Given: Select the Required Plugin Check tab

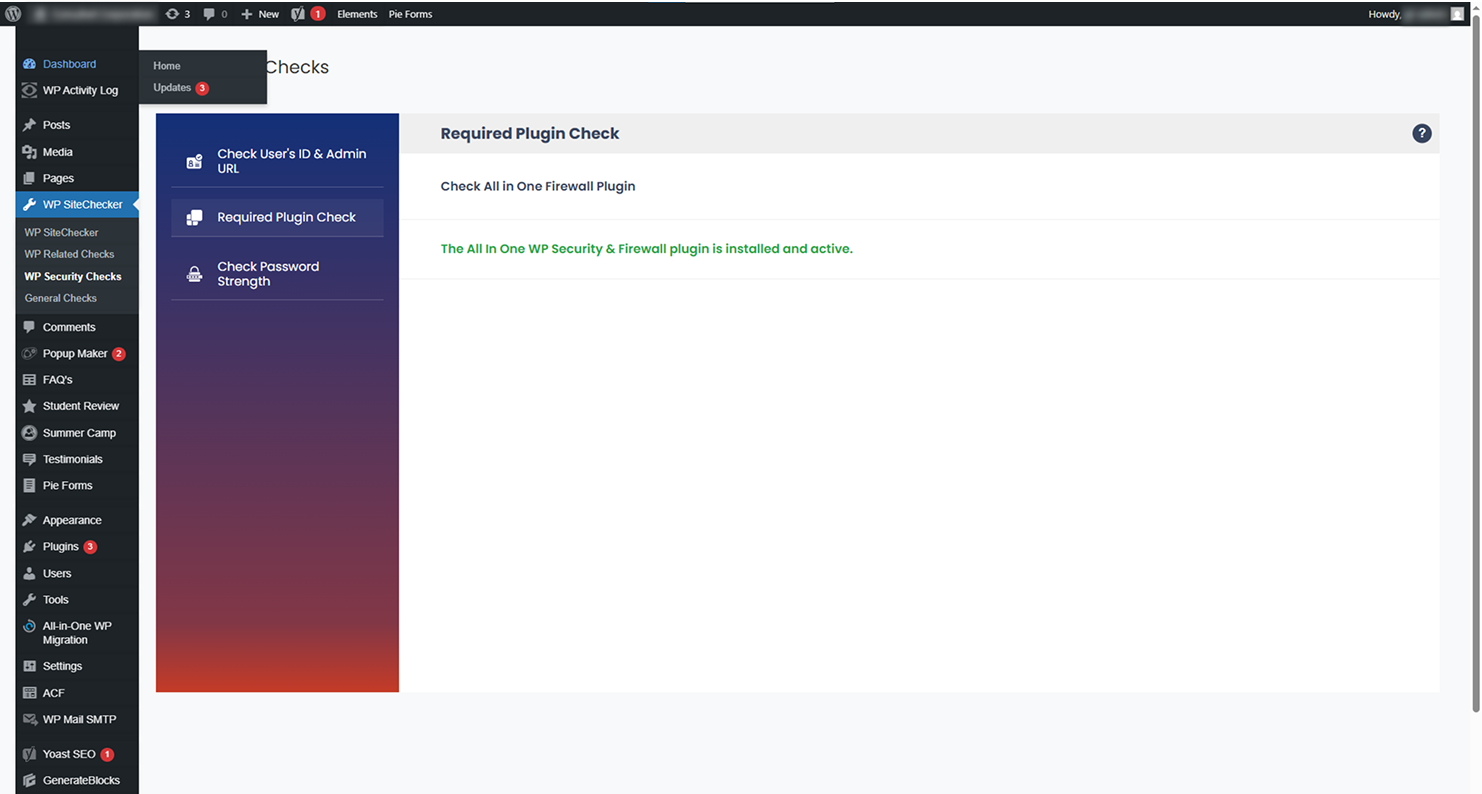Looking at the screenshot, I should [x=277, y=217].
